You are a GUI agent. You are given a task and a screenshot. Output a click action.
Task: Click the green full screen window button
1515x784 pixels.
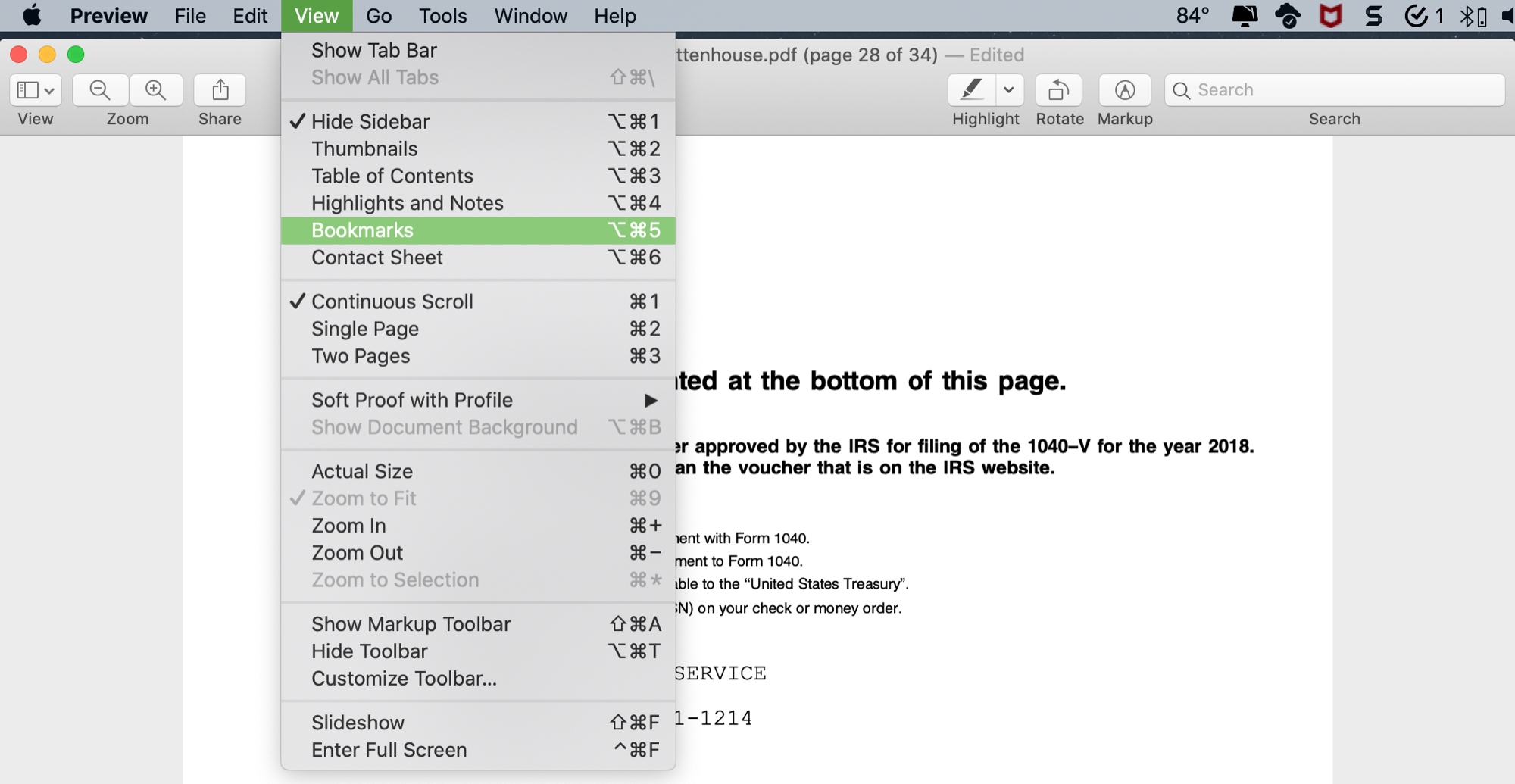click(x=76, y=55)
